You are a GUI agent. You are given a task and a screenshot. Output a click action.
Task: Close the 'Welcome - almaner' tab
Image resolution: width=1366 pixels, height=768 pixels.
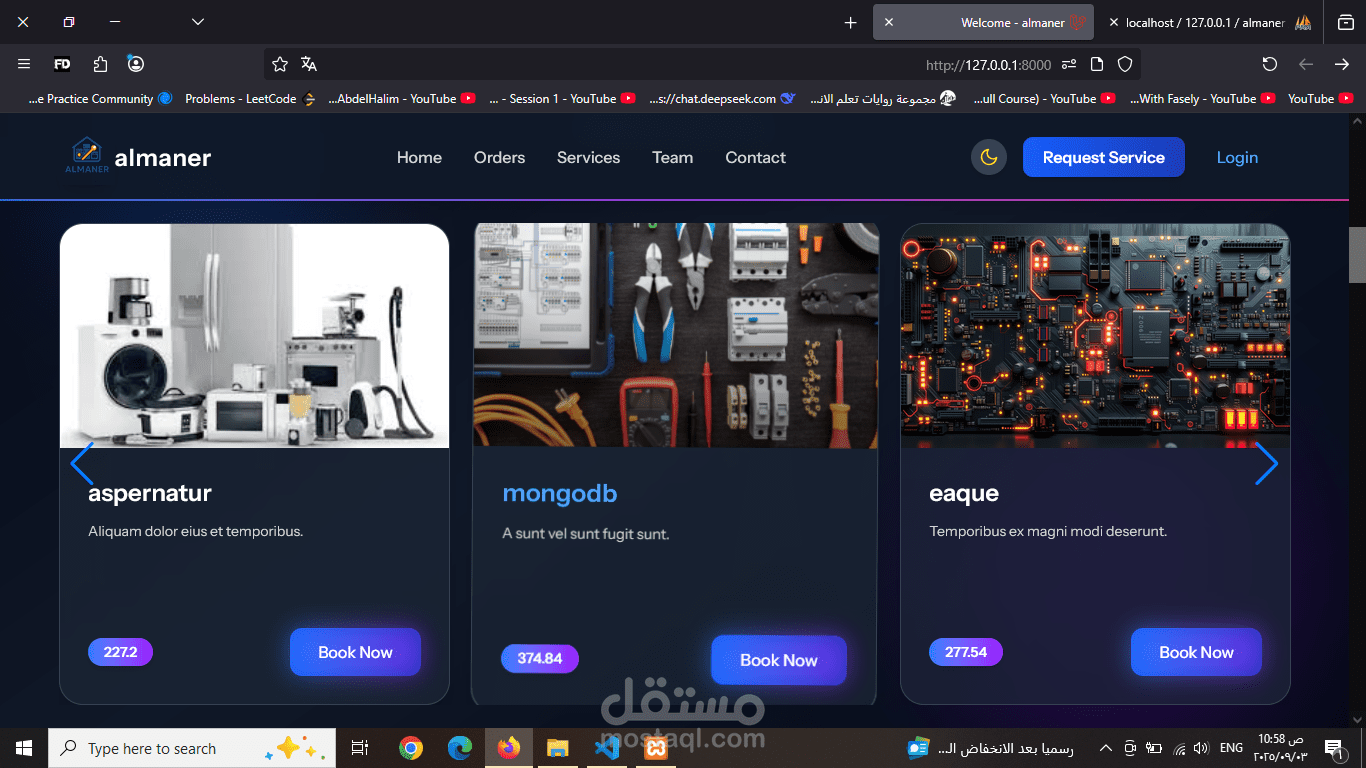889,22
